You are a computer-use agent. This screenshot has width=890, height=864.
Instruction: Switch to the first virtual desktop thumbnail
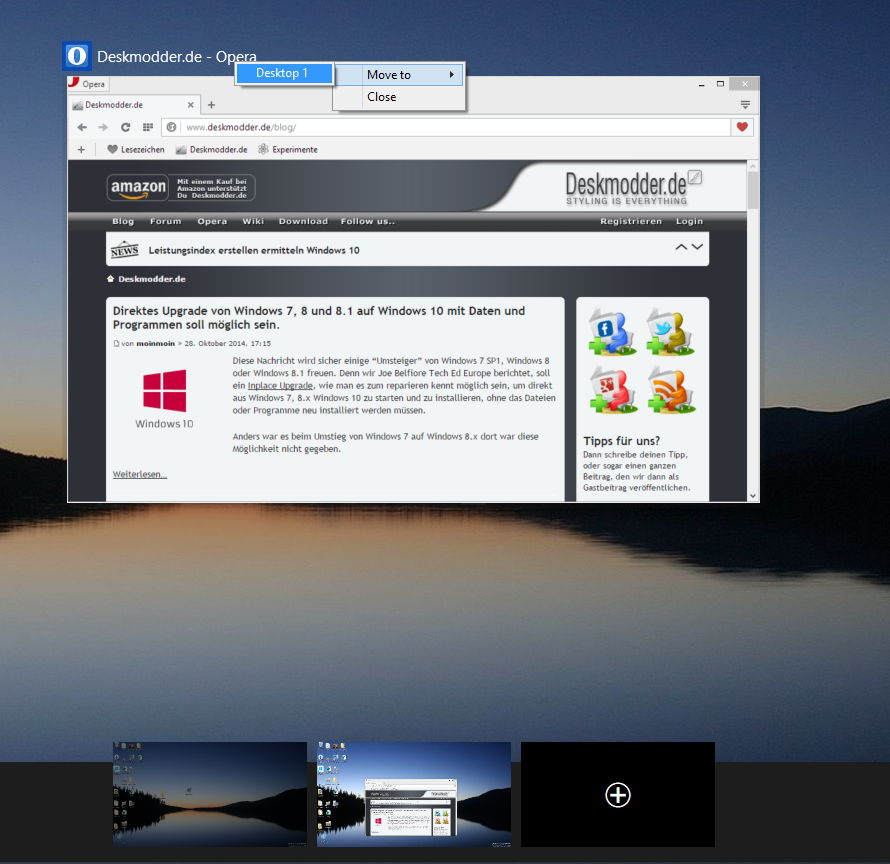tap(209, 794)
